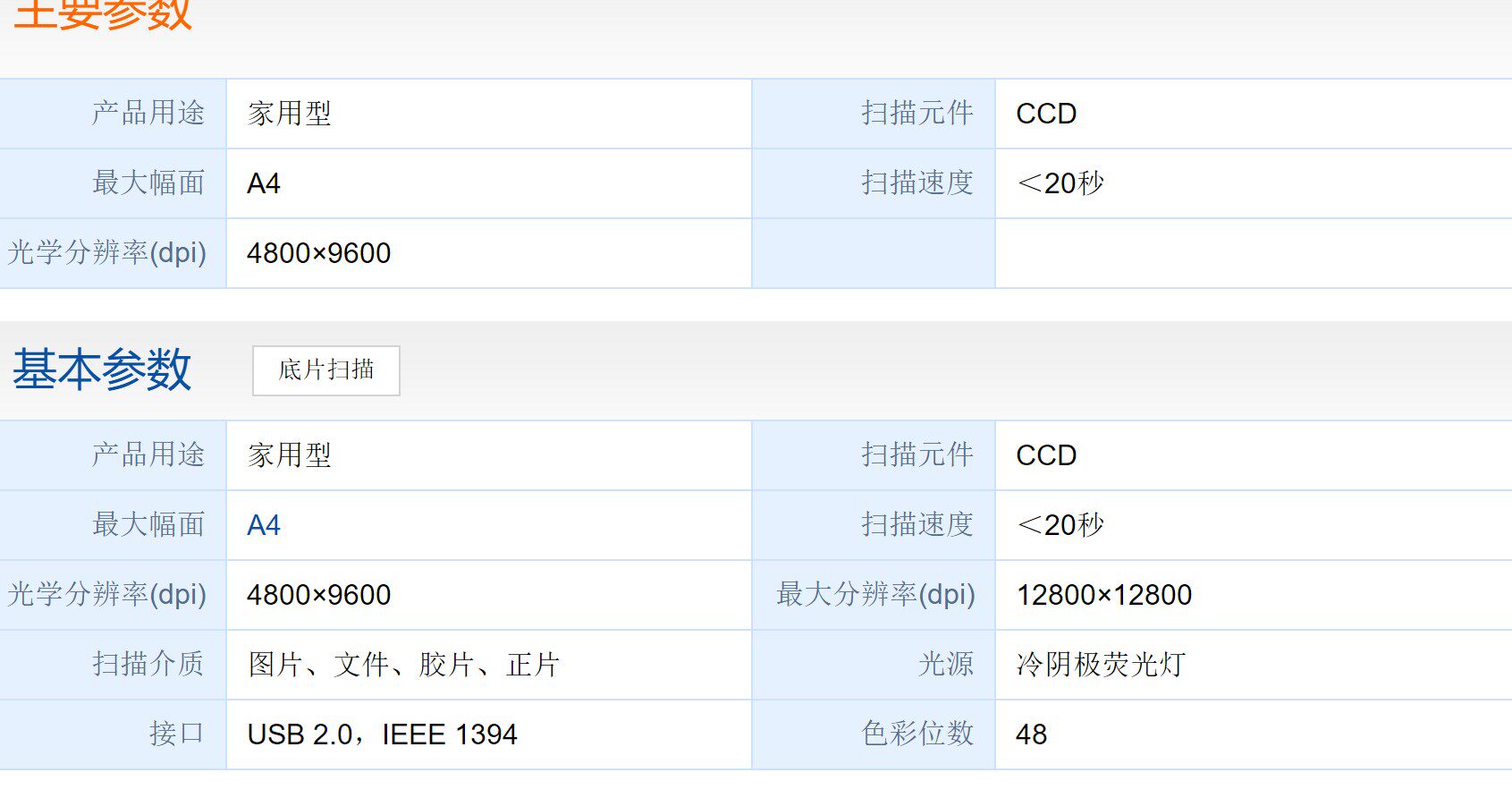This screenshot has height=798, width=1512.
Task: Click the USB 2.0，IEEE 1394 interface value
Action: tap(383, 734)
